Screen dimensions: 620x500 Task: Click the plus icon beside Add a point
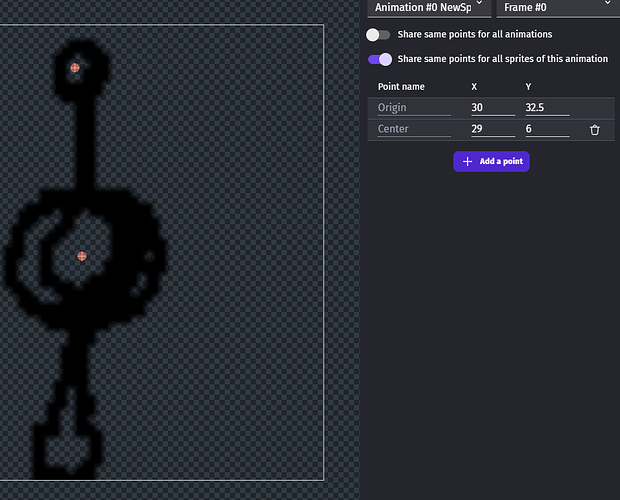[467, 162]
